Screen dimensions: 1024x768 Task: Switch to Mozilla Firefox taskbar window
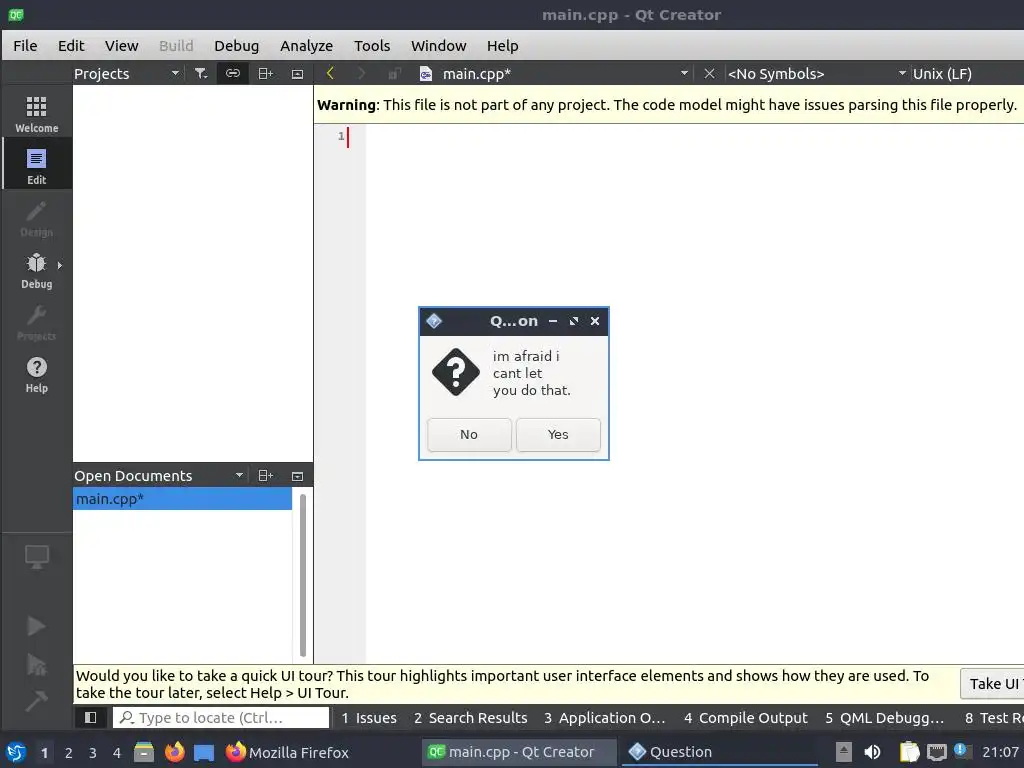pyautogui.click(x=287, y=752)
